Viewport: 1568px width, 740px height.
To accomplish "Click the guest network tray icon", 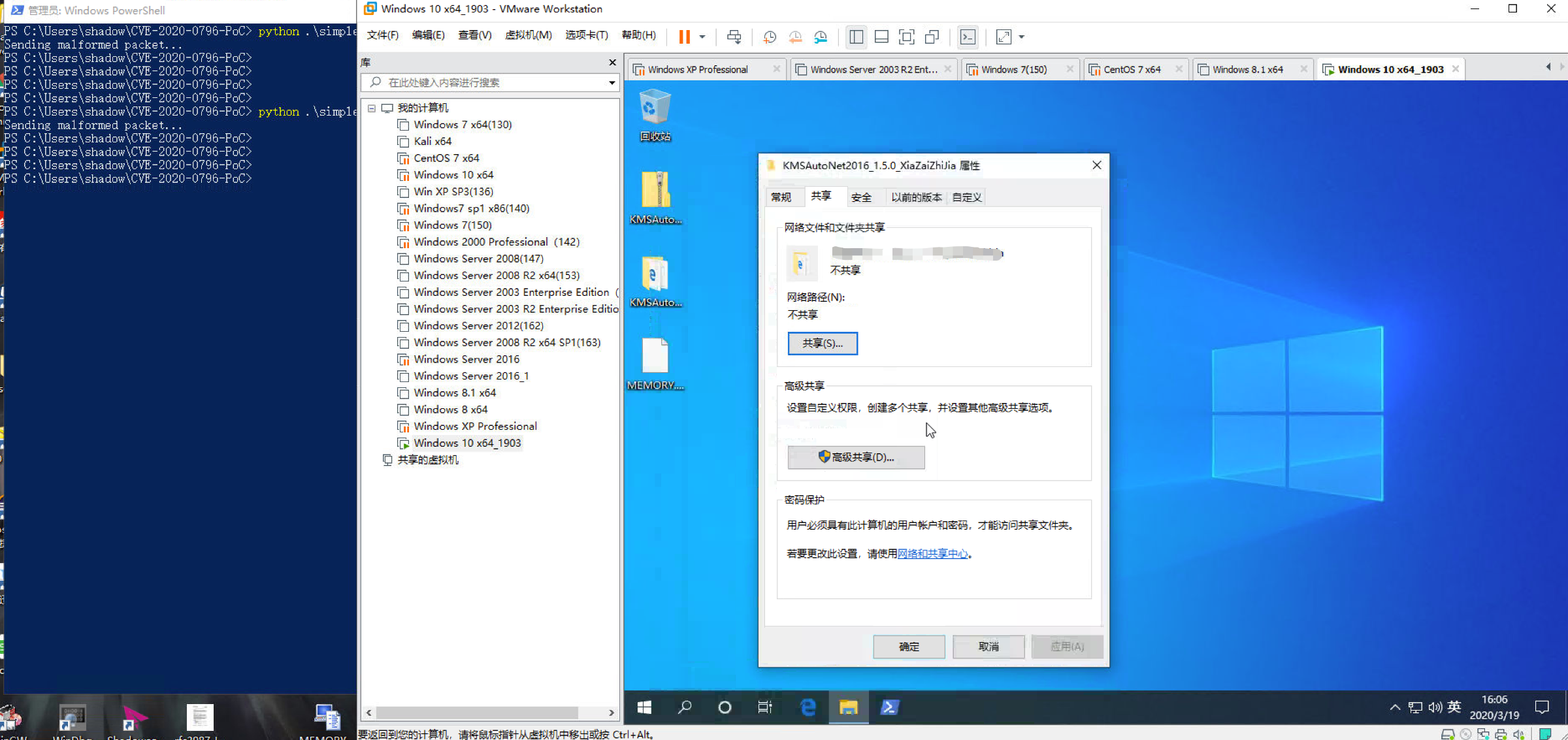I will pyautogui.click(x=1415, y=707).
